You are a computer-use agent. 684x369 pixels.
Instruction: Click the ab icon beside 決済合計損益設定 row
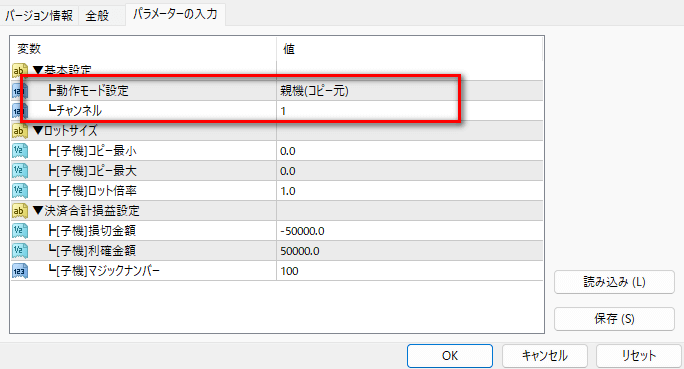point(20,211)
